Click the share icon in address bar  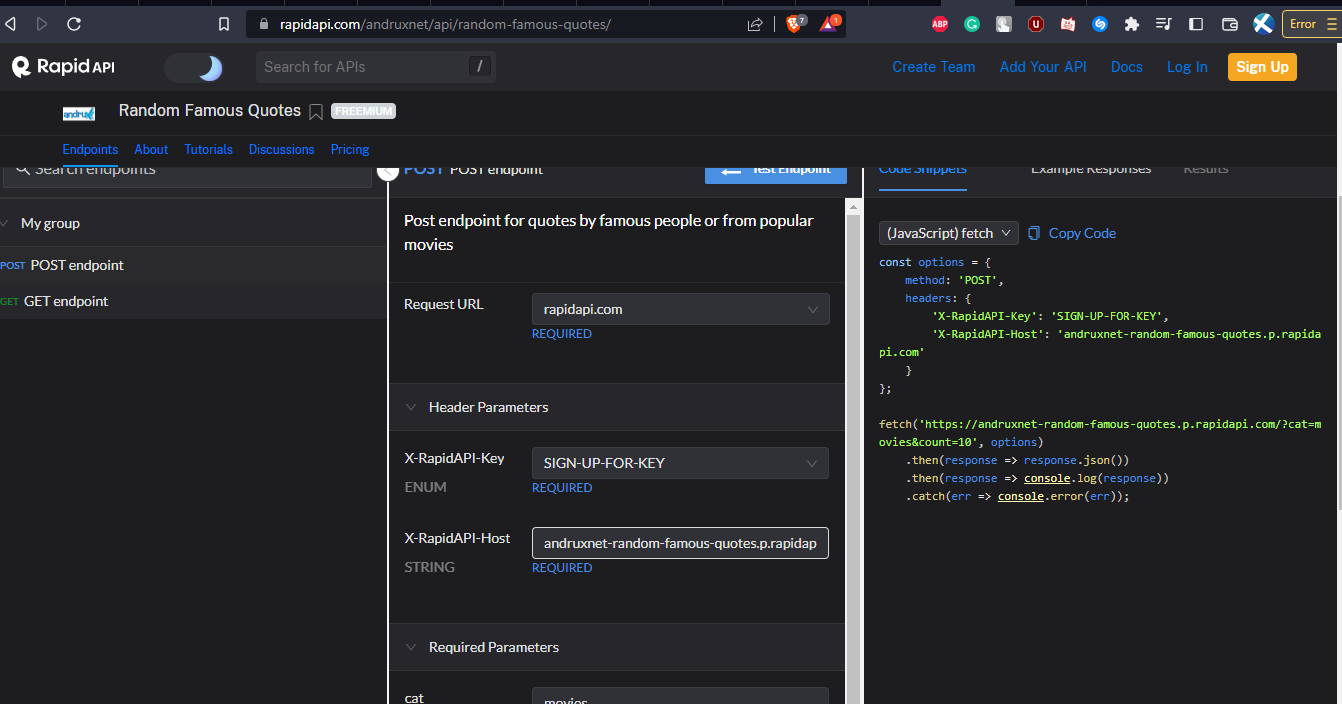point(755,24)
